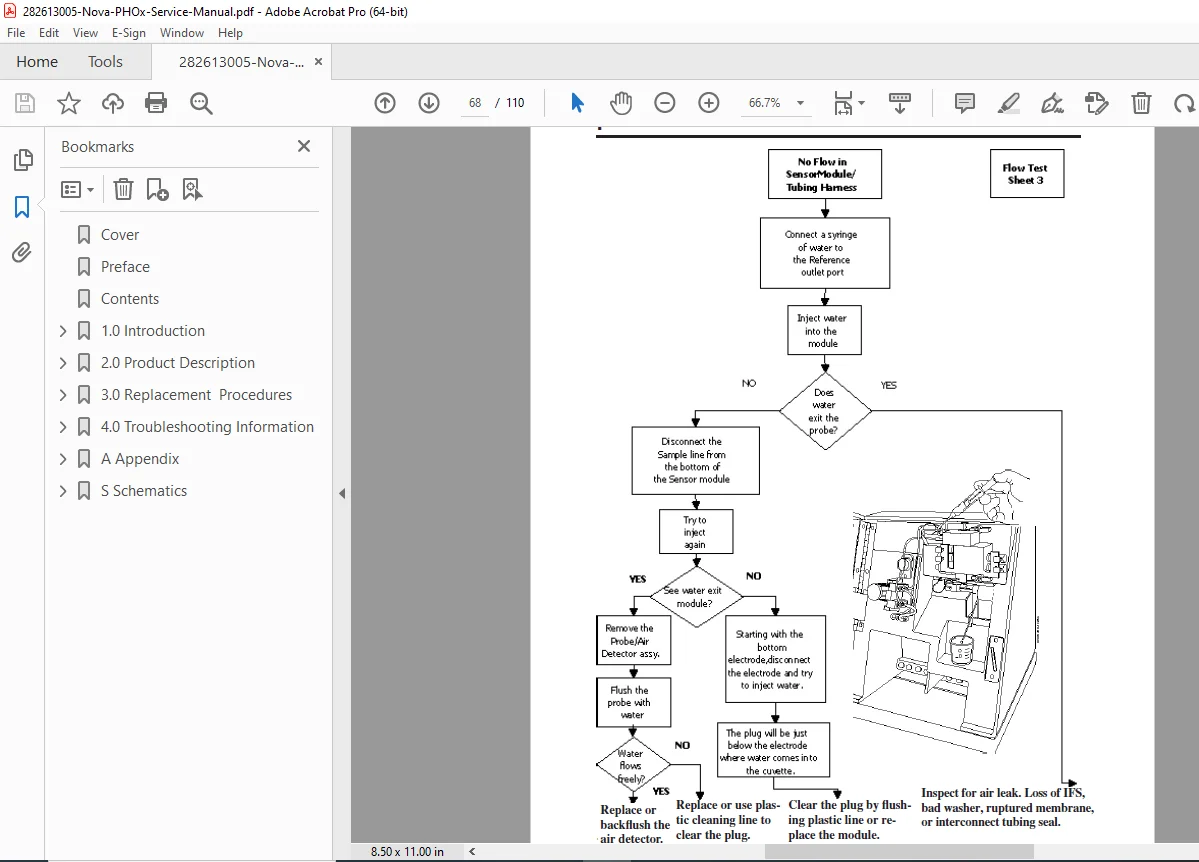
Task: Delete selected bookmark trash icon
Action: point(123,189)
